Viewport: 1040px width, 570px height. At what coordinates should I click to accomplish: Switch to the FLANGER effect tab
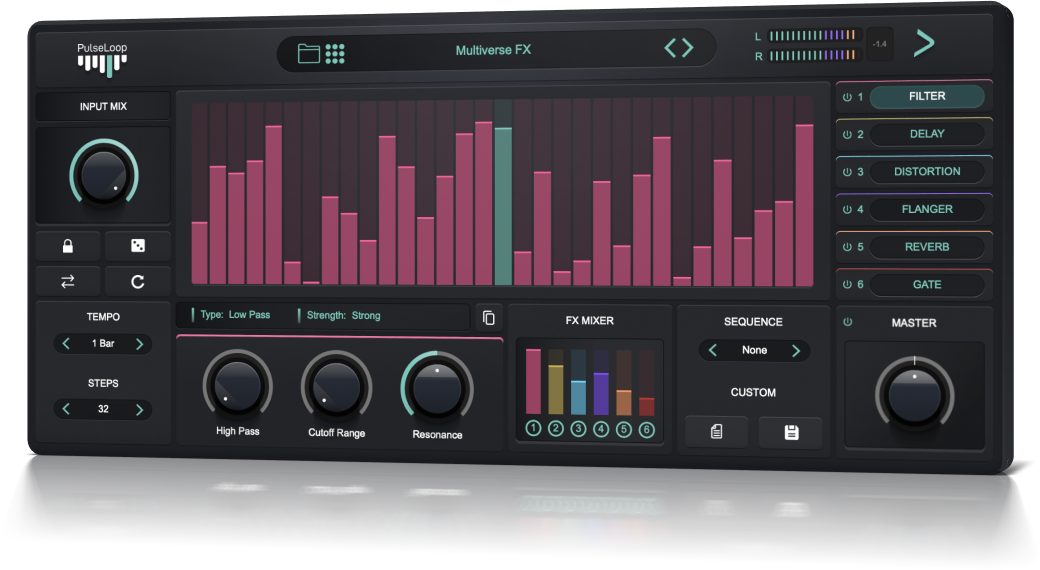(x=926, y=209)
